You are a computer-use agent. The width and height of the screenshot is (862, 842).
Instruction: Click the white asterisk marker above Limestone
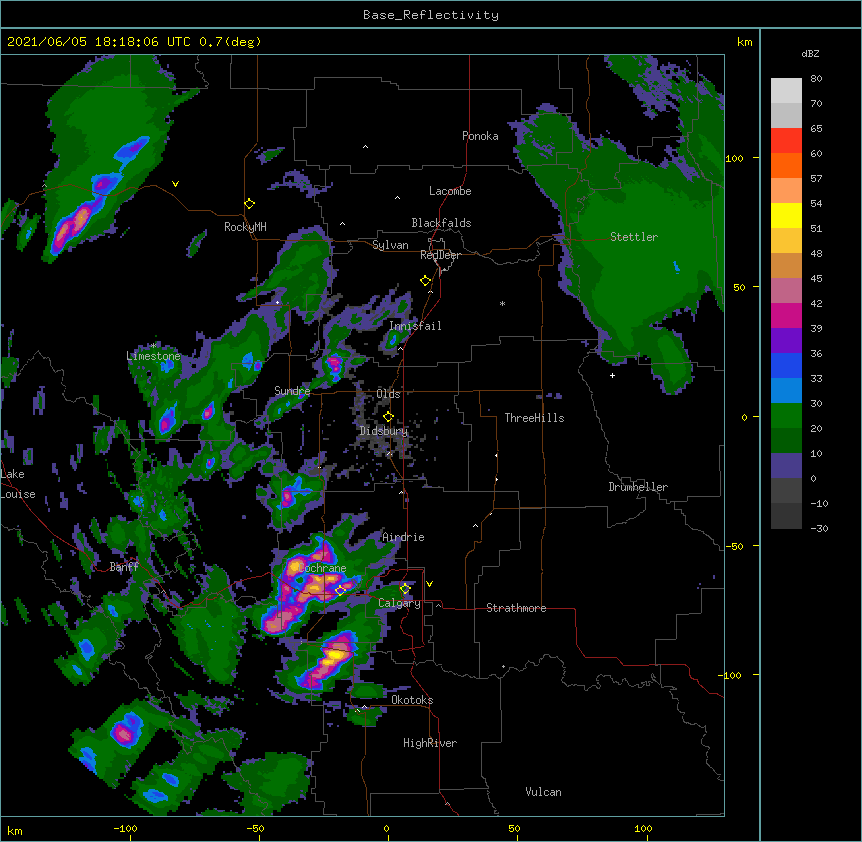click(x=154, y=346)
